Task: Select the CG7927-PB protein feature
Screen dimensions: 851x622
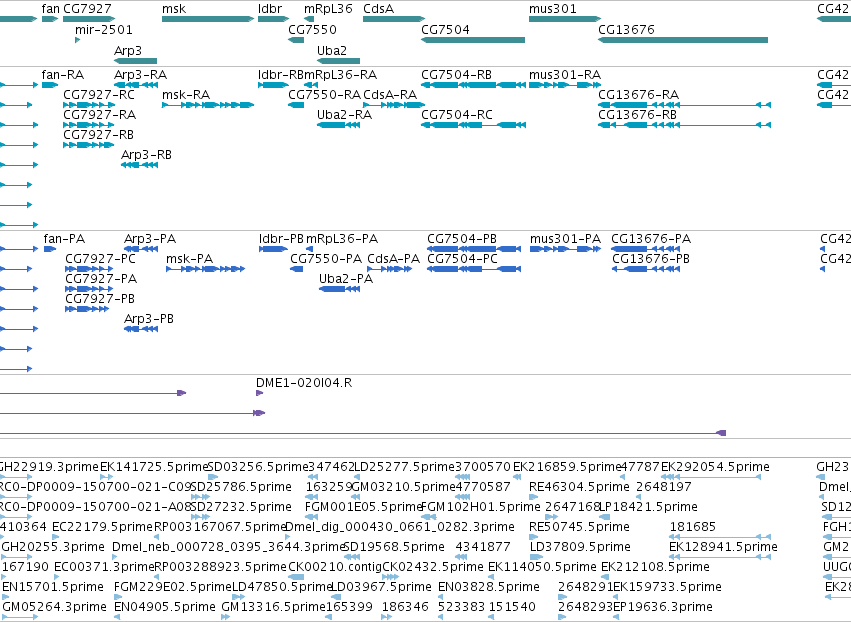Action: point(87,309)
